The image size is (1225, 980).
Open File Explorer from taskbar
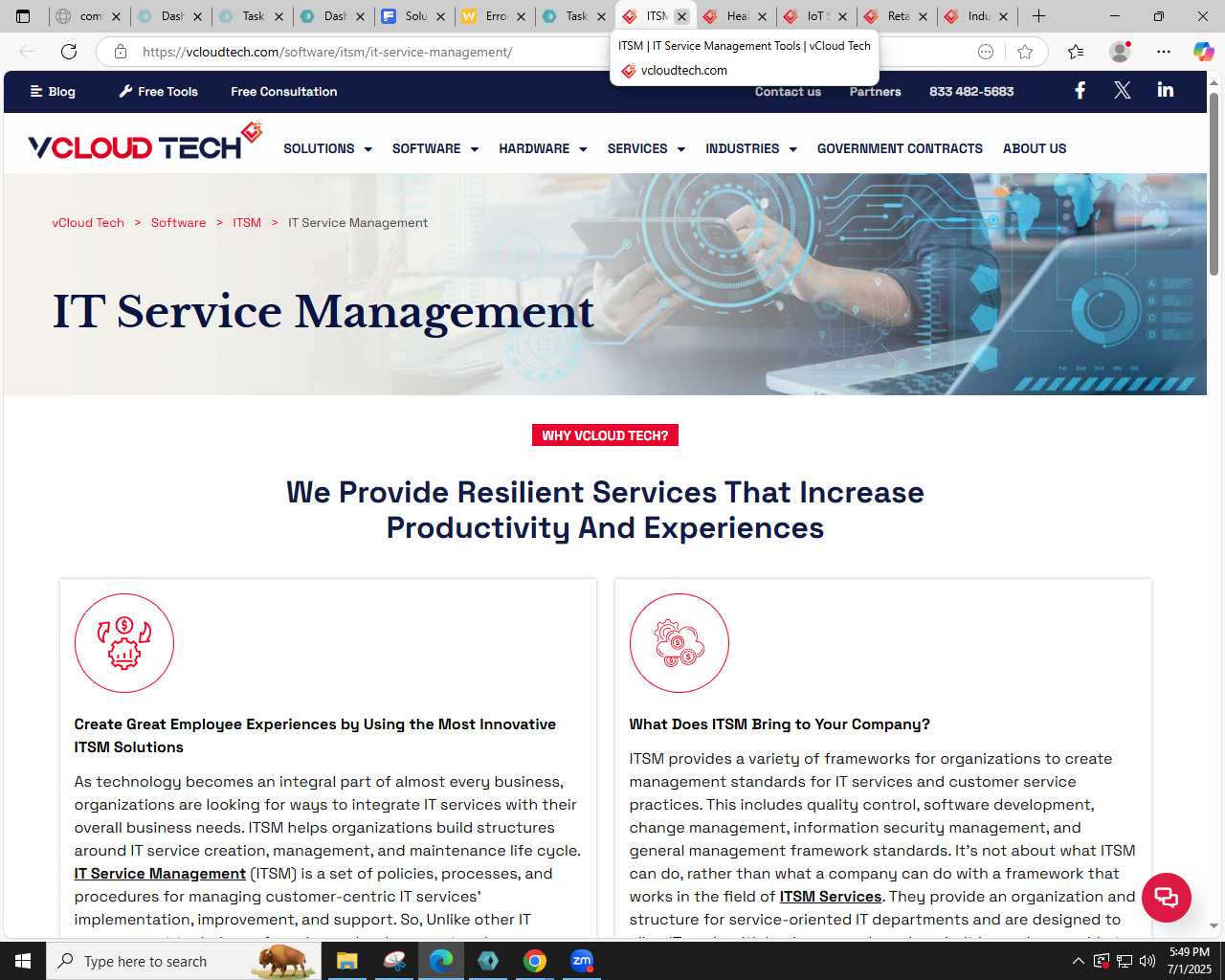(x=346, y=961)
